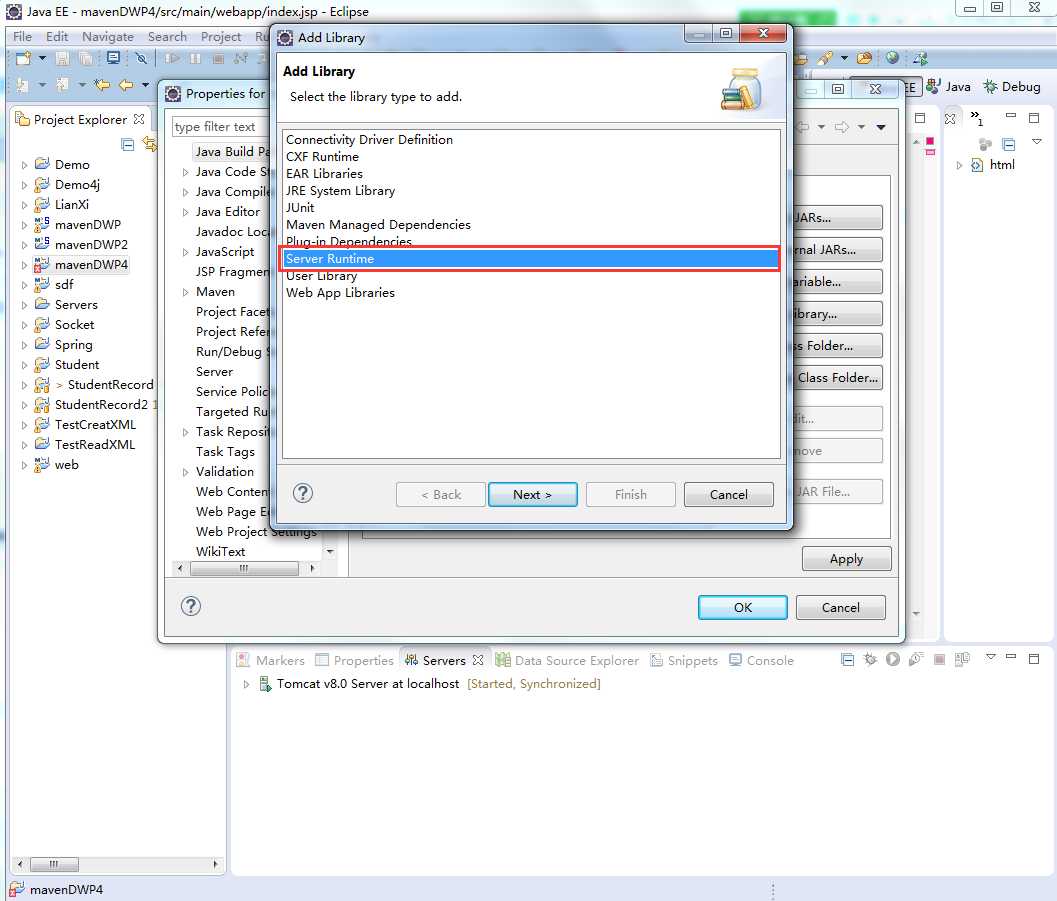Viewport: 1057px width, 901px height.
Task: Click Cancel in Properties dialog
Action: pyautogui.click(x=840, y=607)
